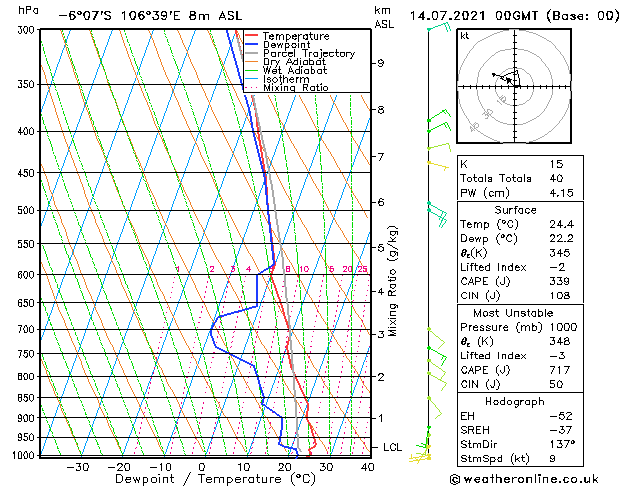Screen dimensions: 629x486
Task: Click the PW (cm) value 4.15
Action: click(561, 193)
